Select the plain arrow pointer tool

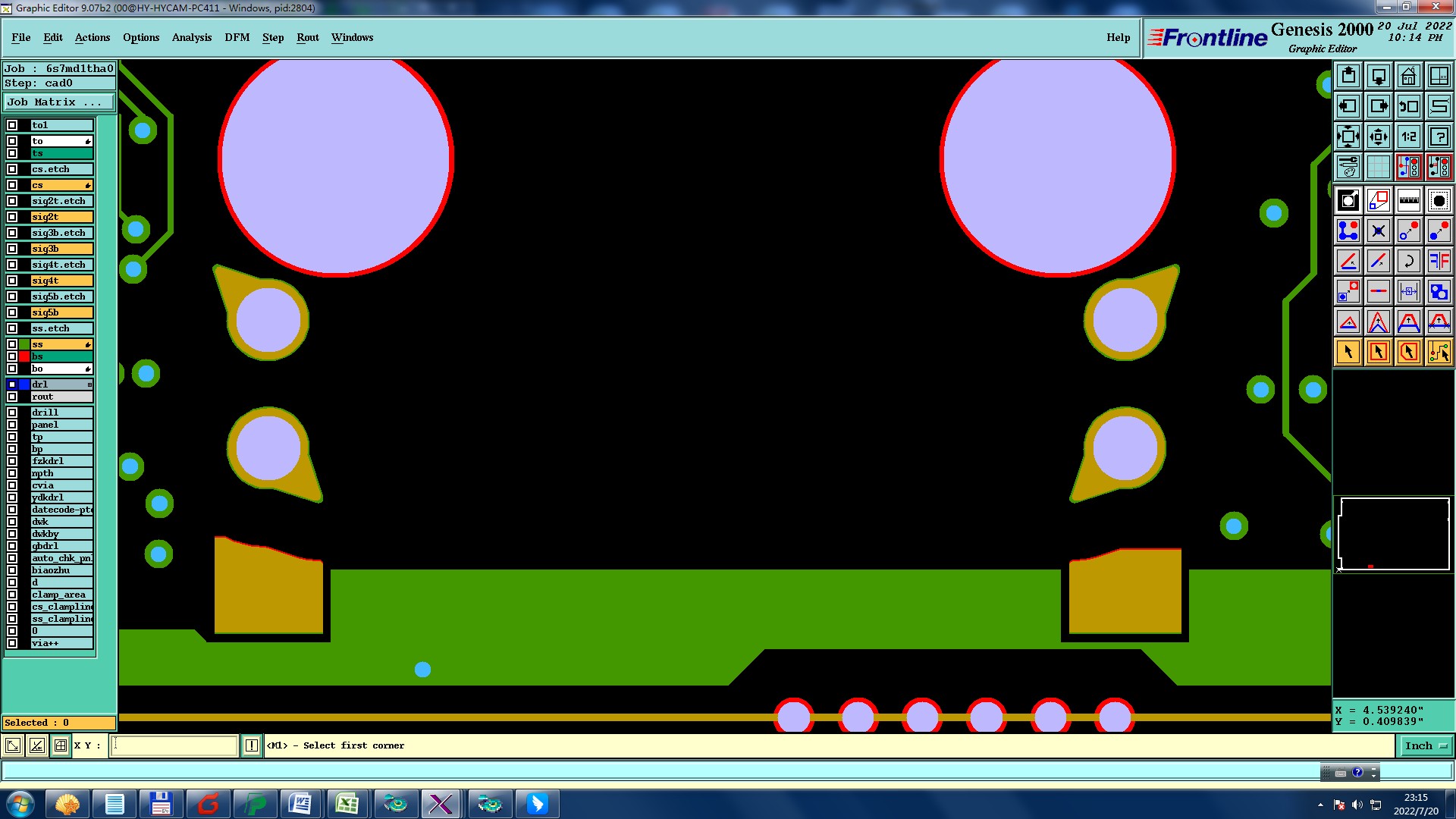[1348, 352]
